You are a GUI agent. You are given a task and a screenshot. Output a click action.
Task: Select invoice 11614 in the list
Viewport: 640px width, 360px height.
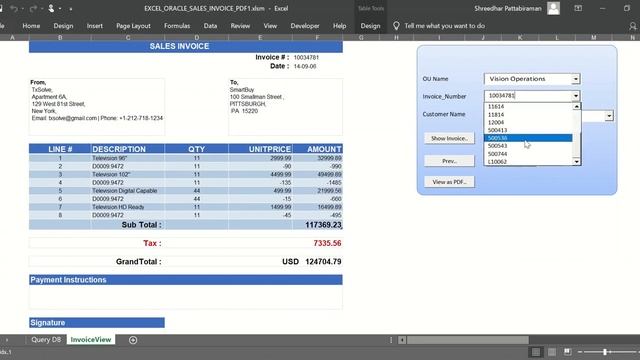tap(528, 107)
